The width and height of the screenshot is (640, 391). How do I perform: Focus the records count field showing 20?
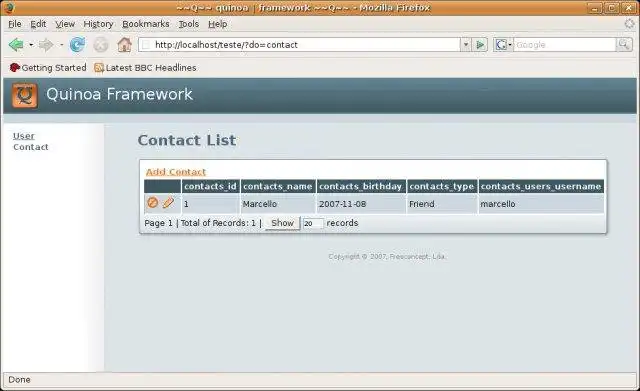point(313,223)
